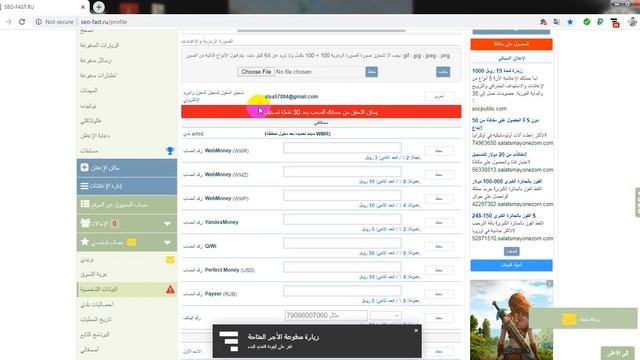Save the Payeer row with its button
The image size is (640, 360).
pyautogui.click(x=439, y=294)
